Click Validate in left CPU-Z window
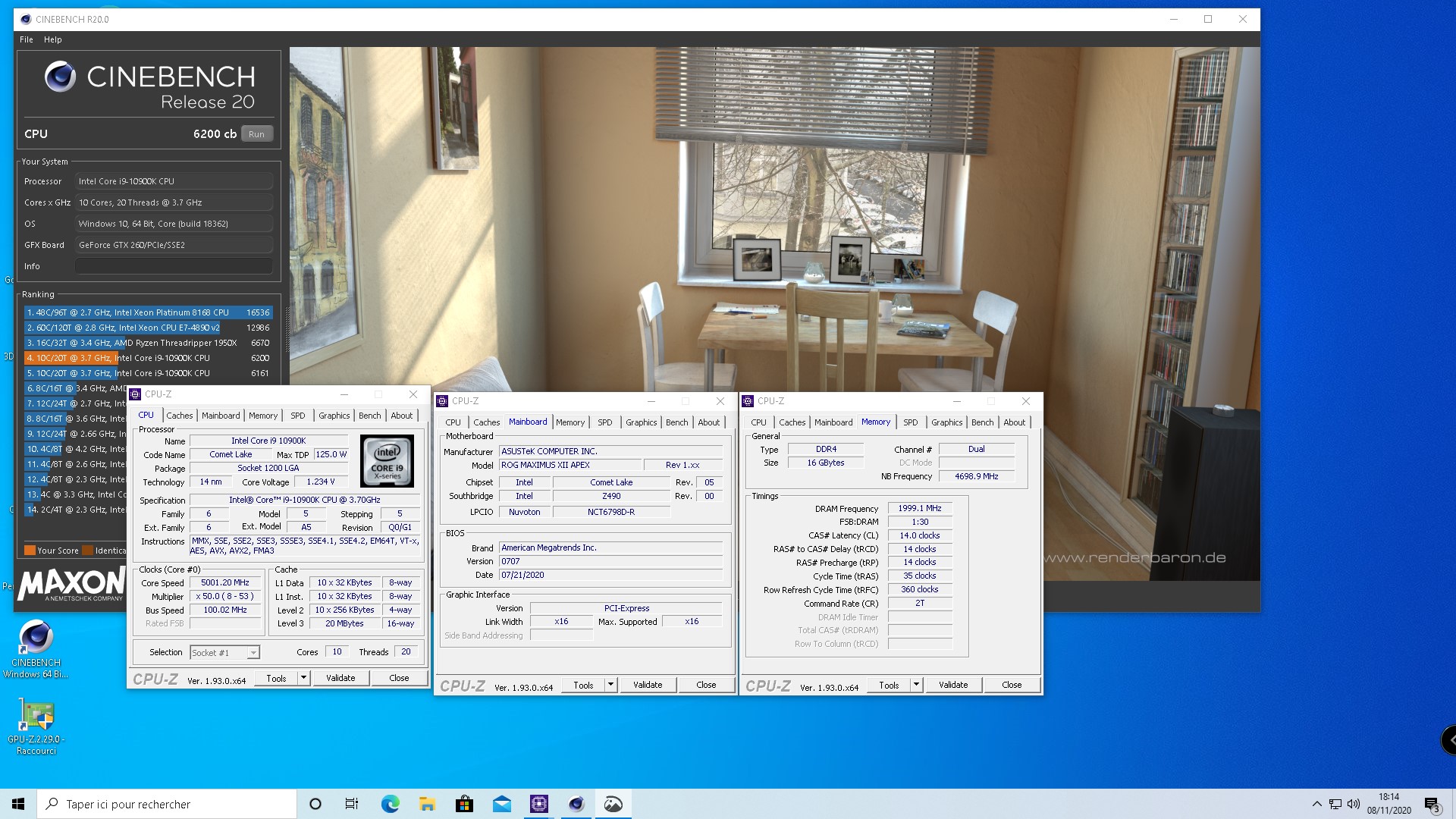Image resolution: width=1456 pixels, height=819 pixels. pyautogui.click(x=340, y=678)
